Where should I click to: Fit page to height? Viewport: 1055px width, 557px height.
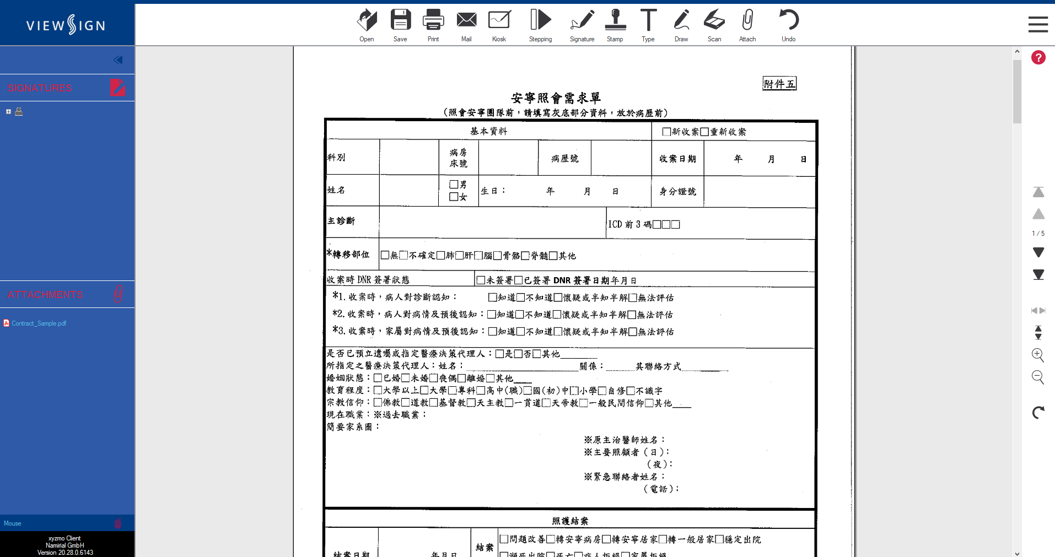tap(1038, 332)
